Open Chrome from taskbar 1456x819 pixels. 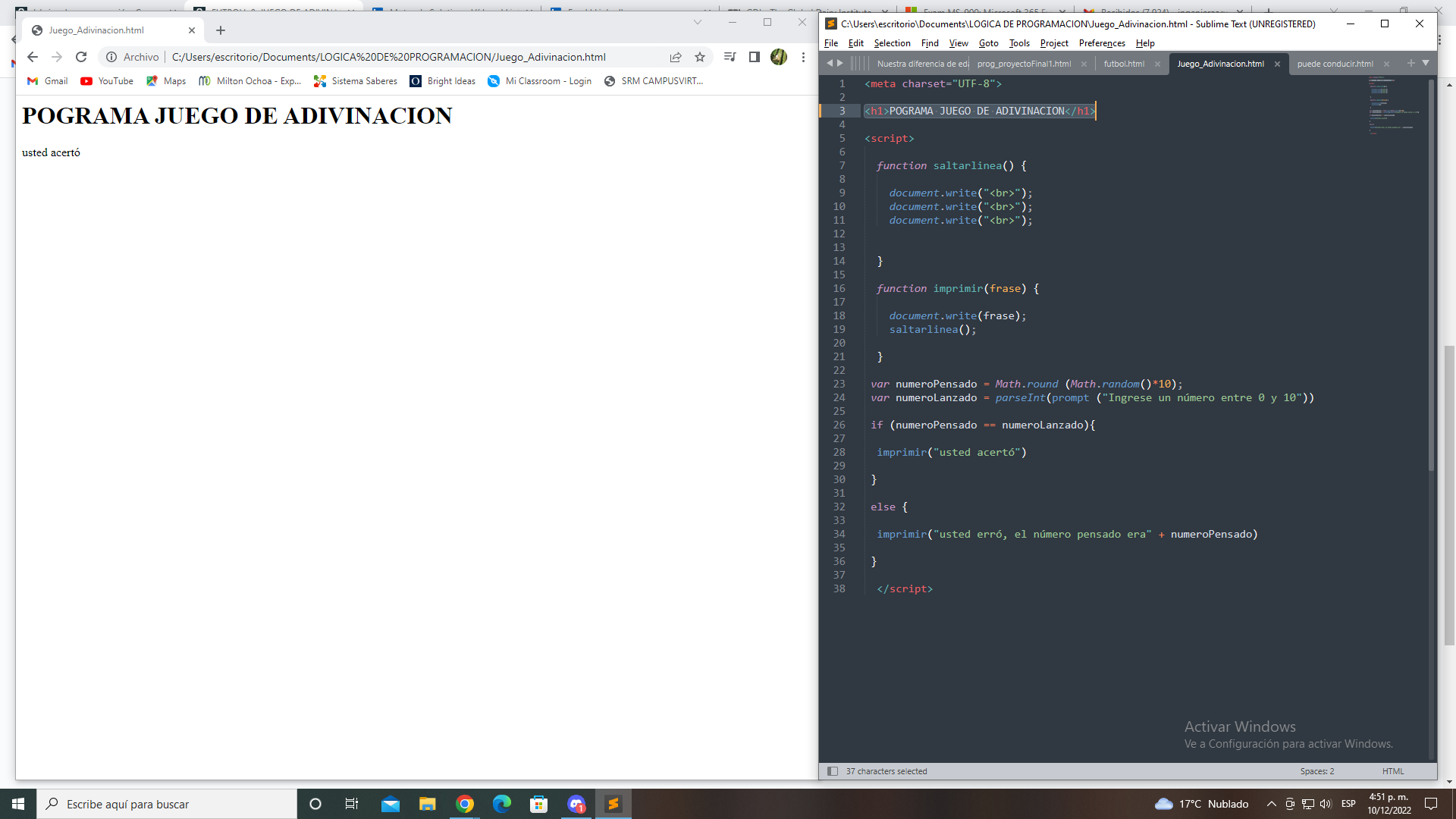click(x=465, y=804)
